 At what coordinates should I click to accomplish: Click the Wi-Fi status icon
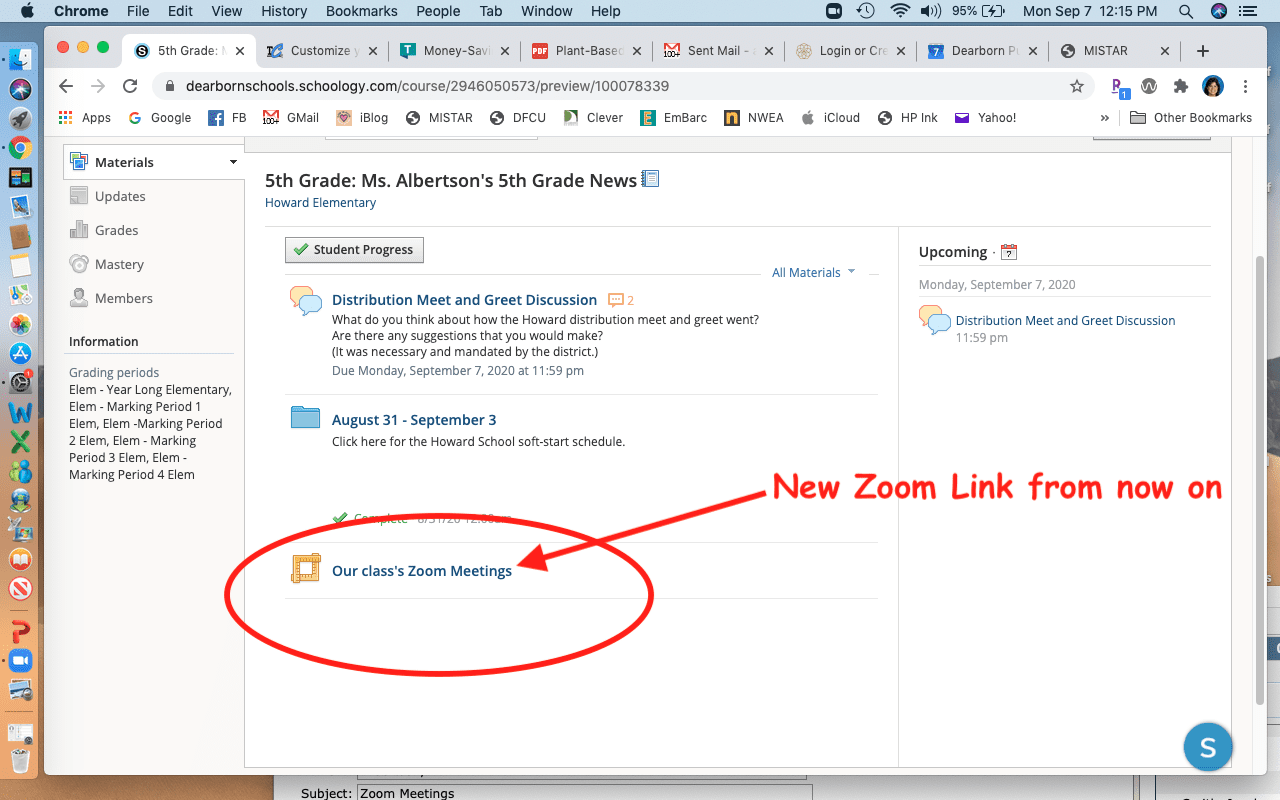[900, 11]
